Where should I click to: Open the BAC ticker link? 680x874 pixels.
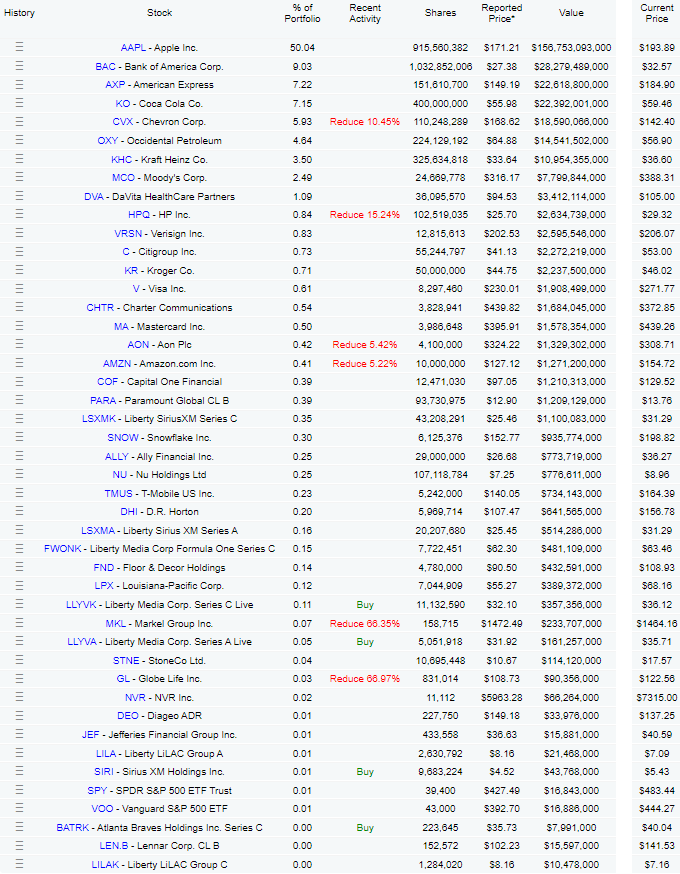tap(105, 66)
